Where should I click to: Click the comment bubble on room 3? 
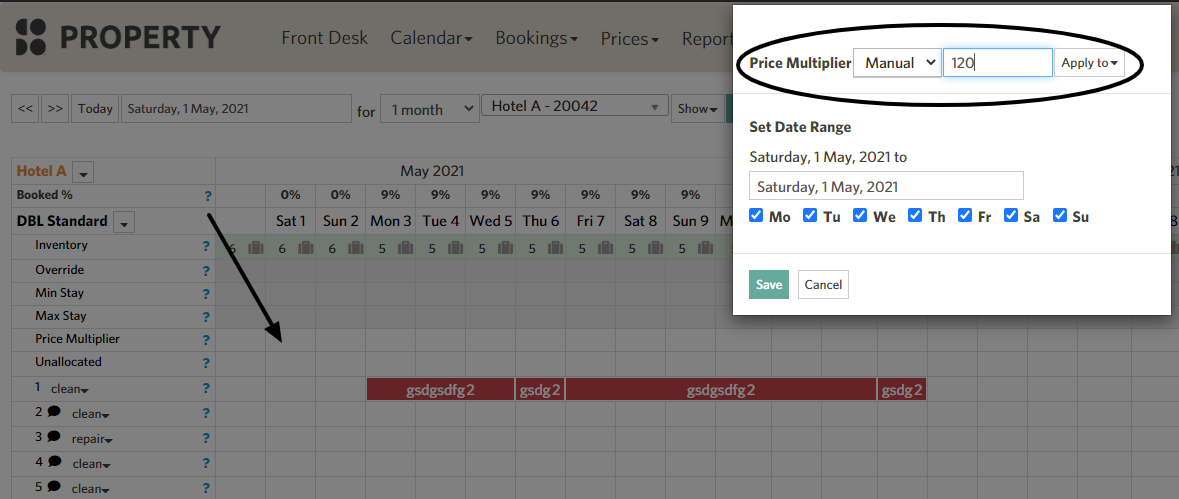[54, 437]
